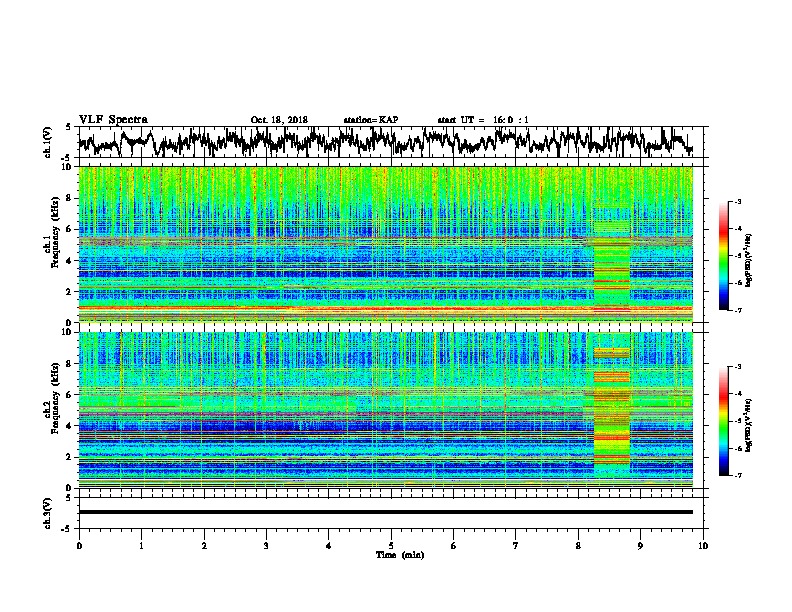Viewport: 792px width, 612px height.
Task: Click the time axis tick label "9"
Action: (x=640, y=546)
